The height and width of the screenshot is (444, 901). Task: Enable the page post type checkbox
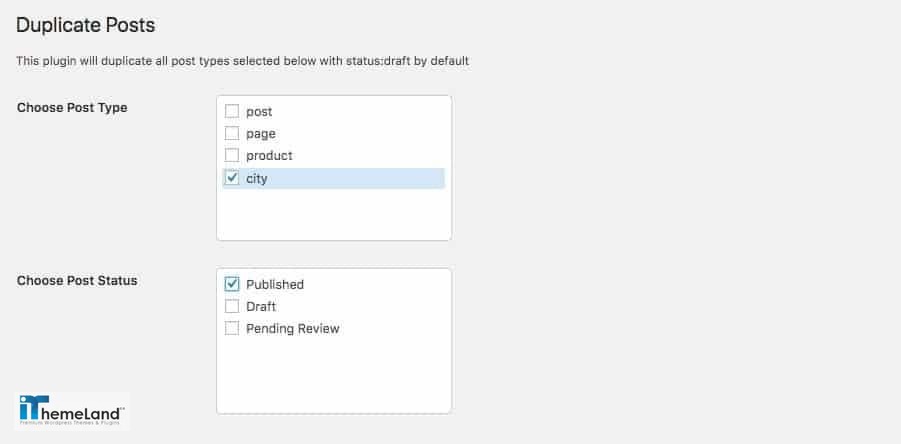pos(232,133)
